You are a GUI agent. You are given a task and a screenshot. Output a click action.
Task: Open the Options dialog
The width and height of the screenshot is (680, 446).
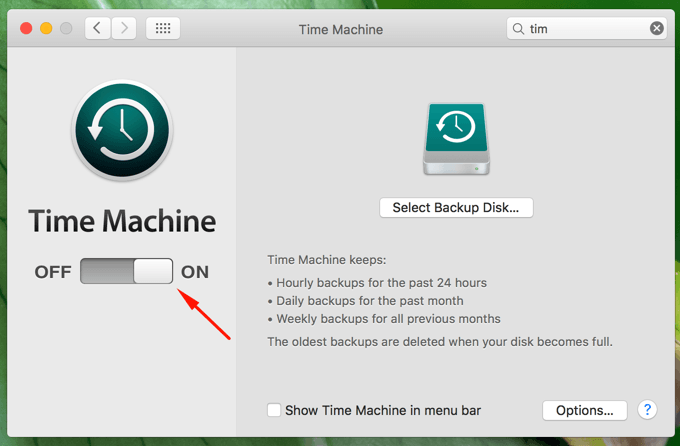585,410
